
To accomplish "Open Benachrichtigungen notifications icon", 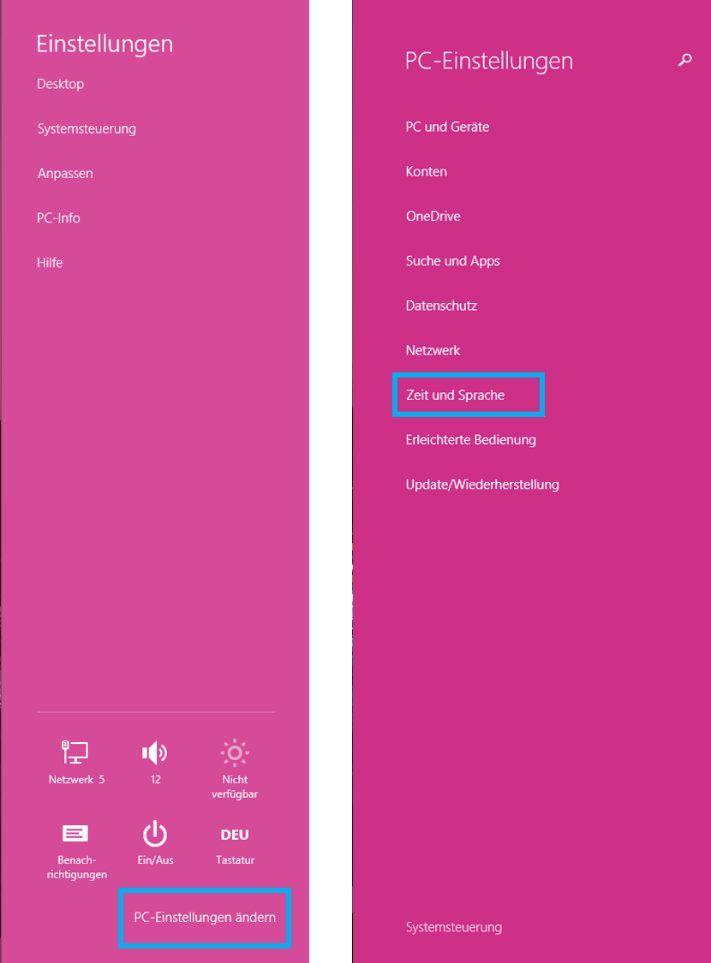I will [76, 834].
